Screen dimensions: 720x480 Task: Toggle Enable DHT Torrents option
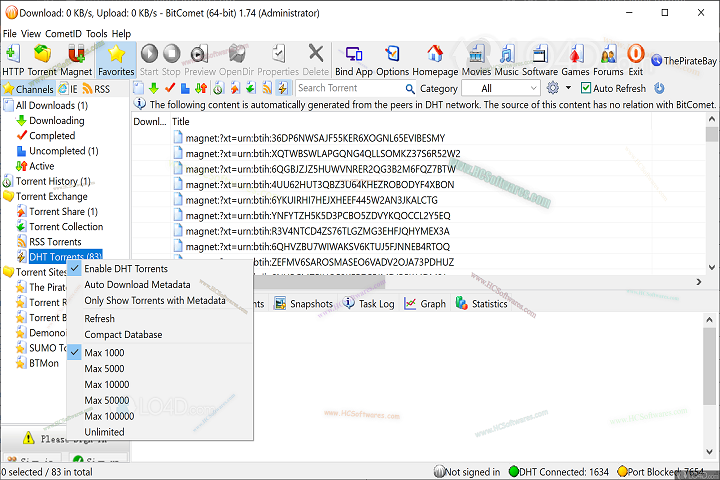[x=160, y=269]
